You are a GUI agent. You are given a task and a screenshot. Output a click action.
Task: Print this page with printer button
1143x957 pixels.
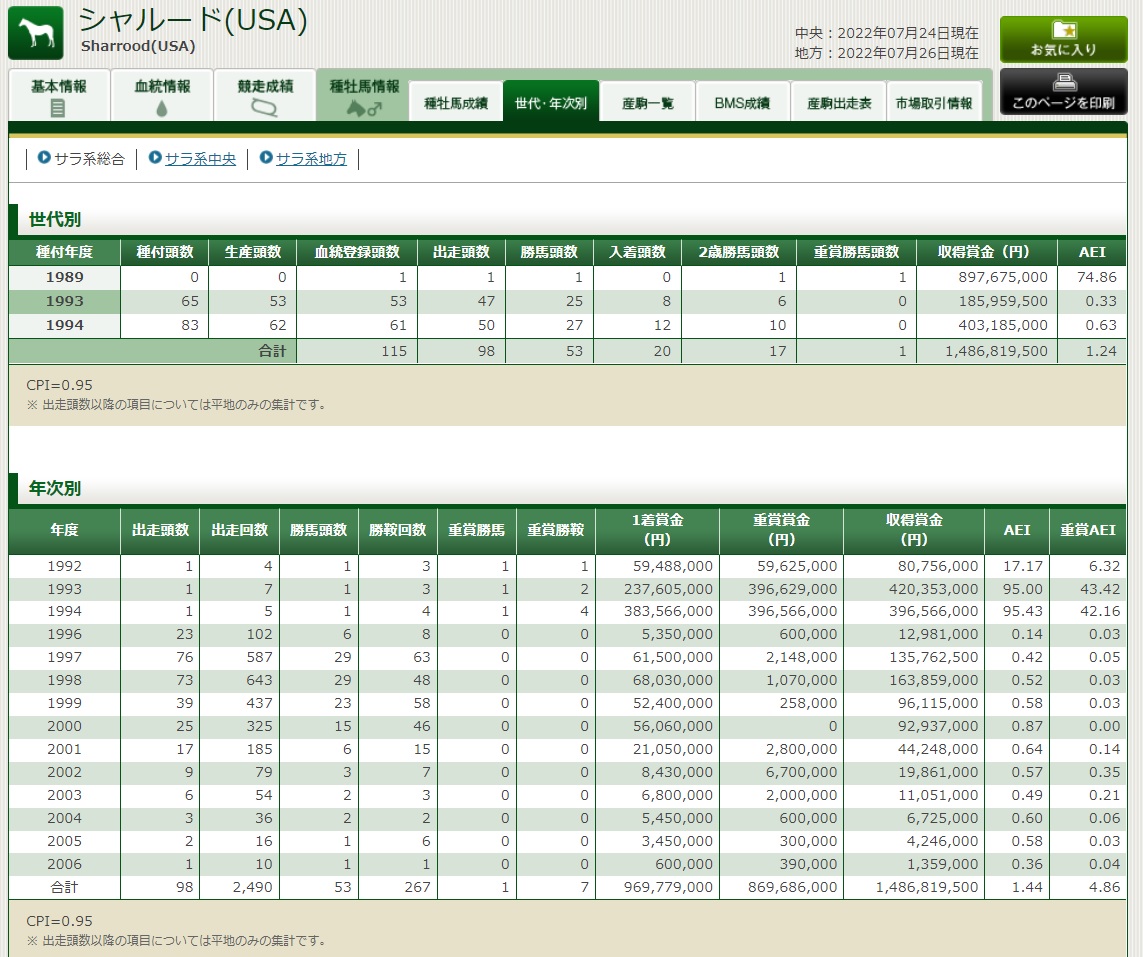tap(1063, 91)
